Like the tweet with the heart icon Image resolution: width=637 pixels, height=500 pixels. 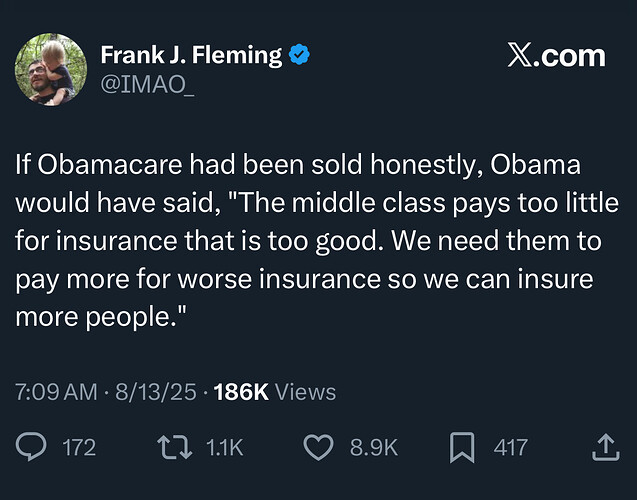pos(317,448)
